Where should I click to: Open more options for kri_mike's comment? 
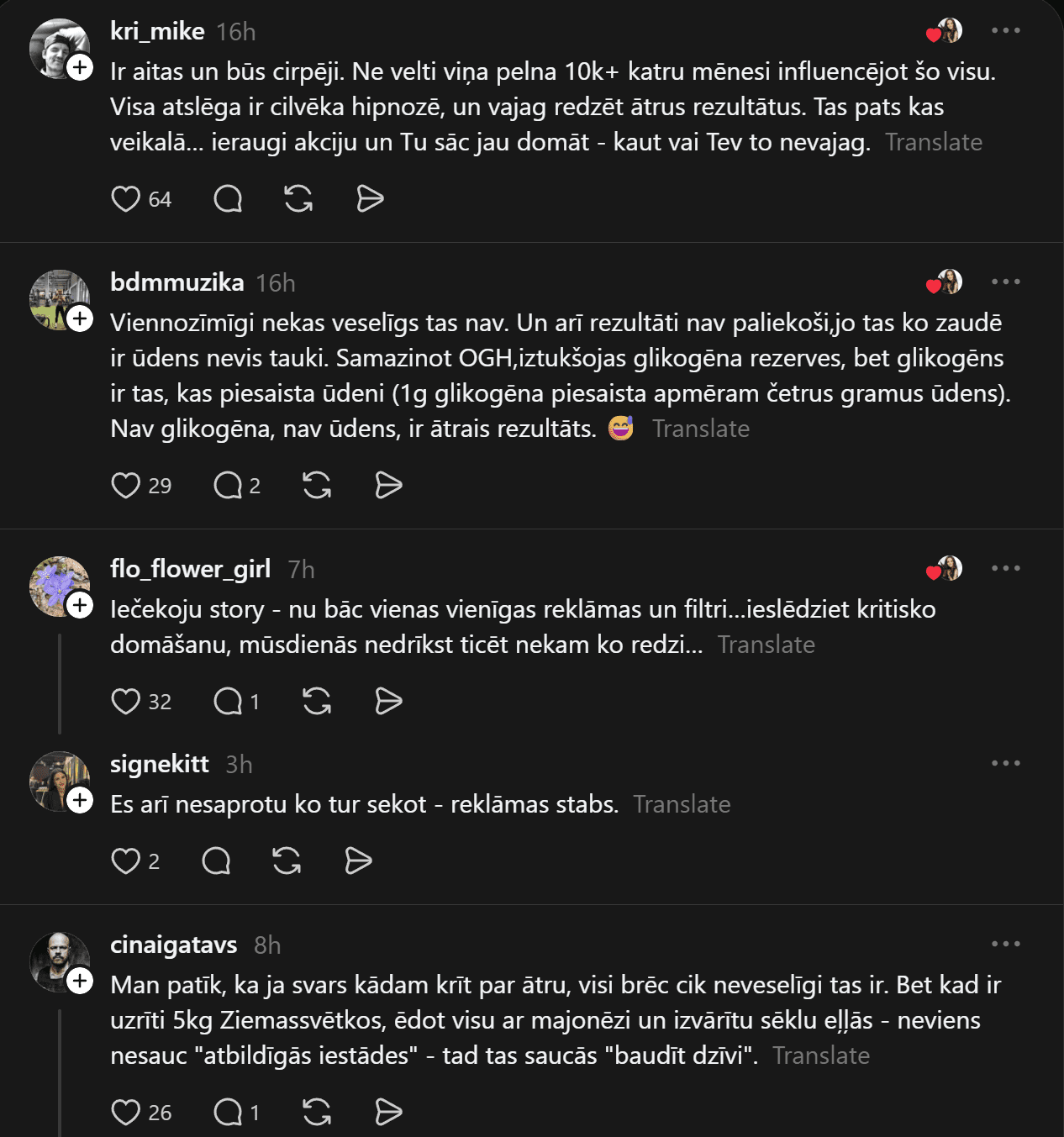pyautogui.click(x=1005, y=31)
